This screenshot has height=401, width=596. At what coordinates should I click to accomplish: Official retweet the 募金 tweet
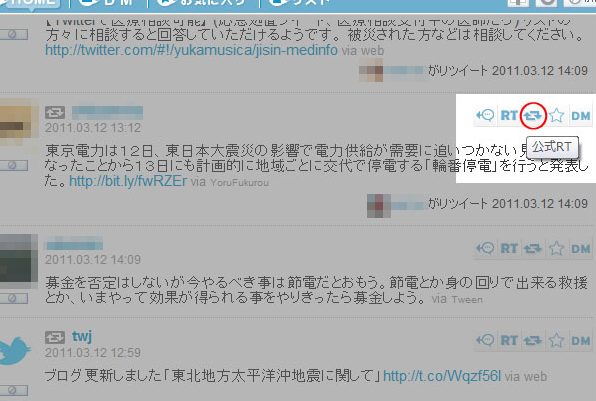[x=533, y=249]
